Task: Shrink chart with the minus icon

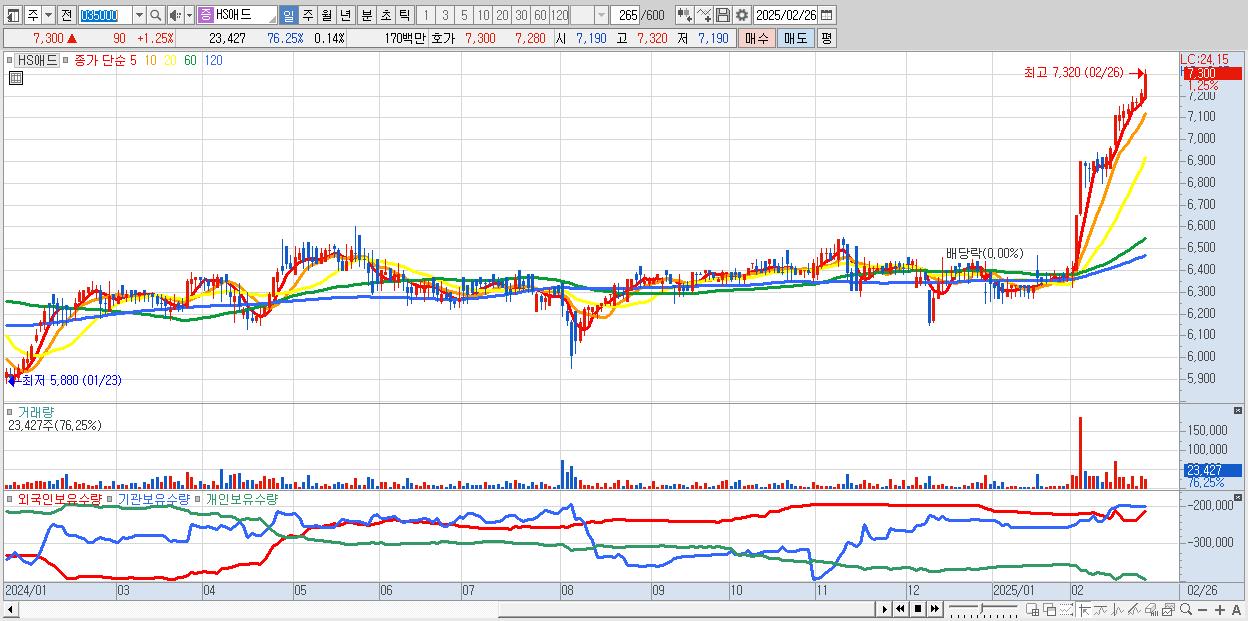Action: tap(1203, 609)
